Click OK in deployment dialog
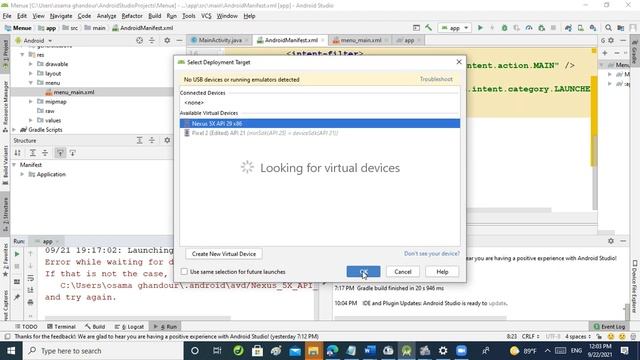The height and width of the screenshot is (360, 640). (363, 271)
